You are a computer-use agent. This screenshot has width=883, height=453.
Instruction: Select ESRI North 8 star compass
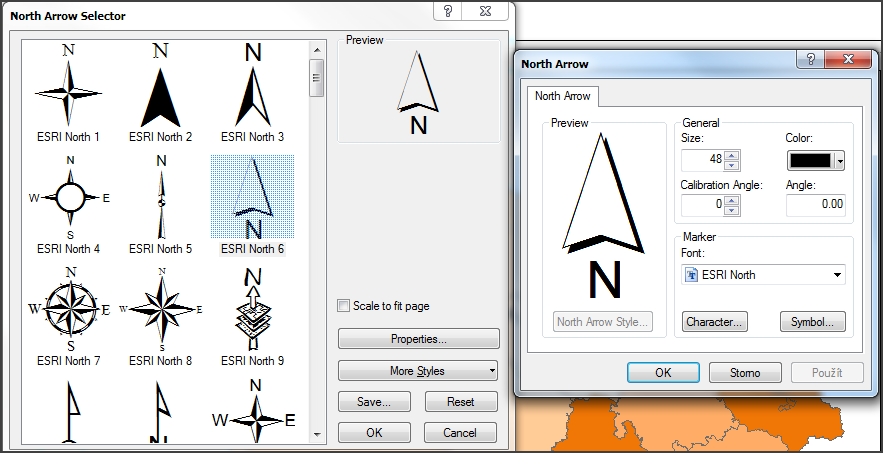coord(160,316)
